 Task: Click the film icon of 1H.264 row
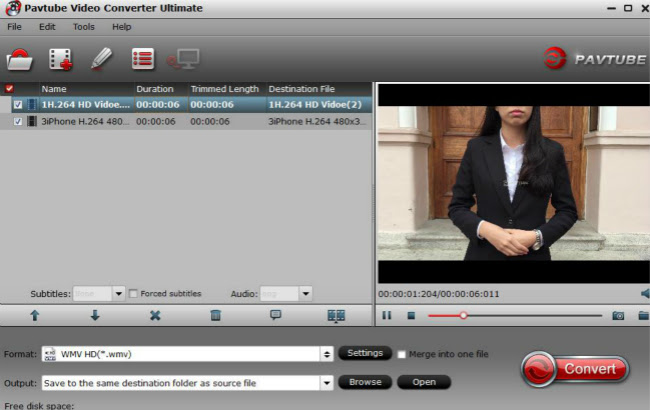tap(32, 104)
